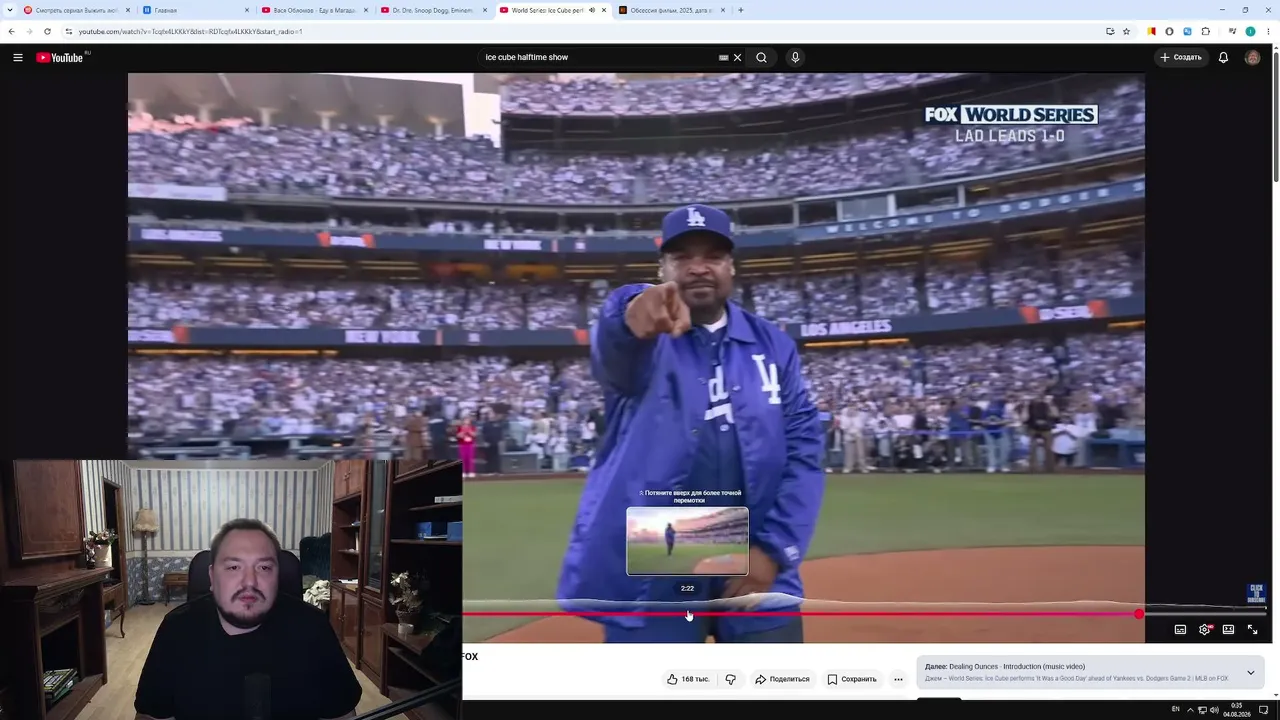This screenshot has height=720, width=1280.
Task: Click the page vertical scrollbar thumb
Action: tap(1274, 115)
